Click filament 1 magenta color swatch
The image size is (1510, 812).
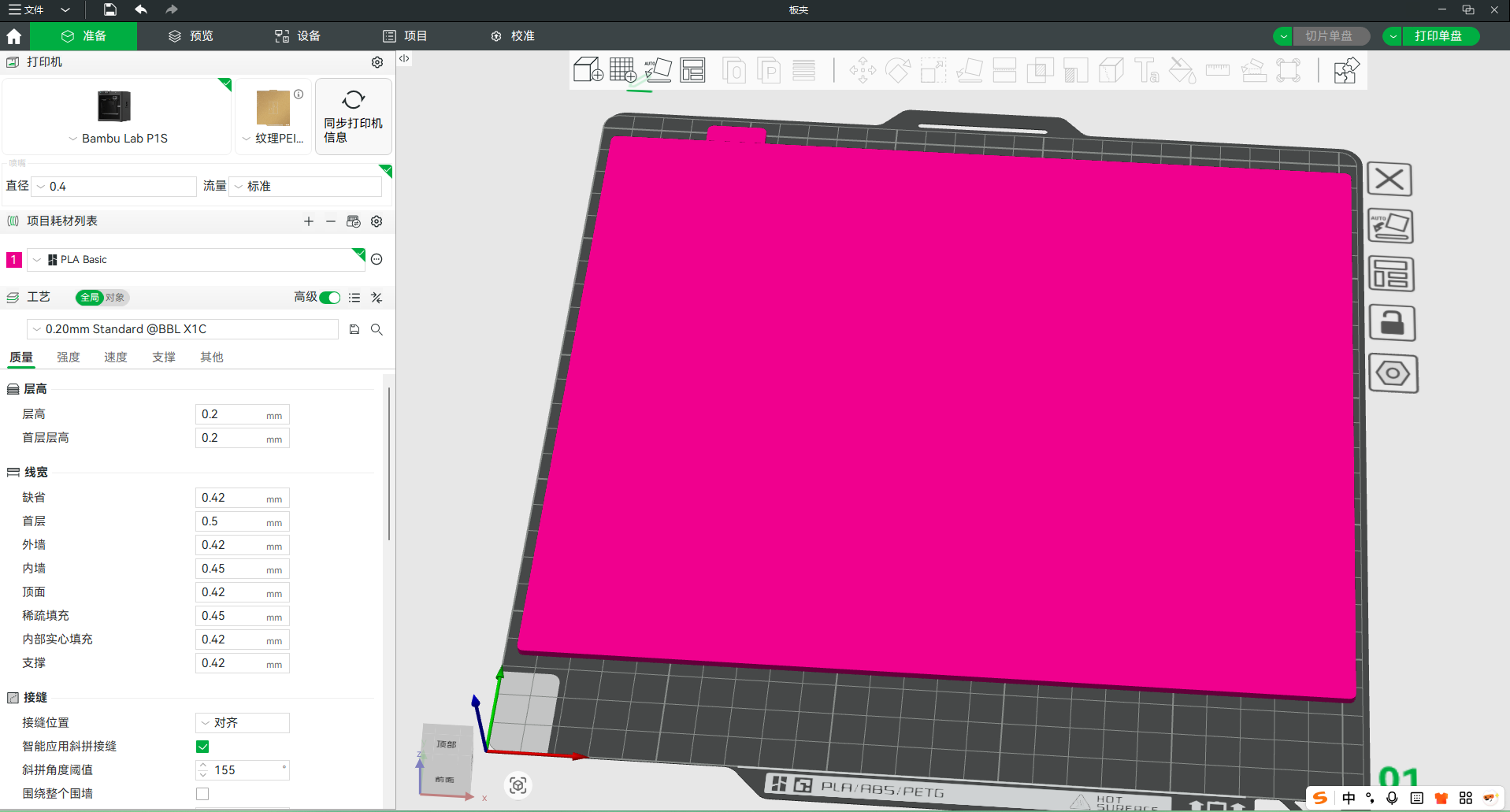point(14,259)
